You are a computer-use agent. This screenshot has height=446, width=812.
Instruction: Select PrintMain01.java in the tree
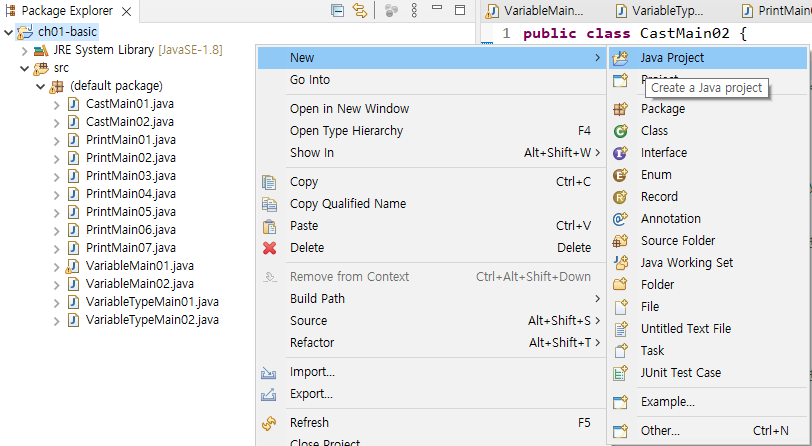(130, 140)
